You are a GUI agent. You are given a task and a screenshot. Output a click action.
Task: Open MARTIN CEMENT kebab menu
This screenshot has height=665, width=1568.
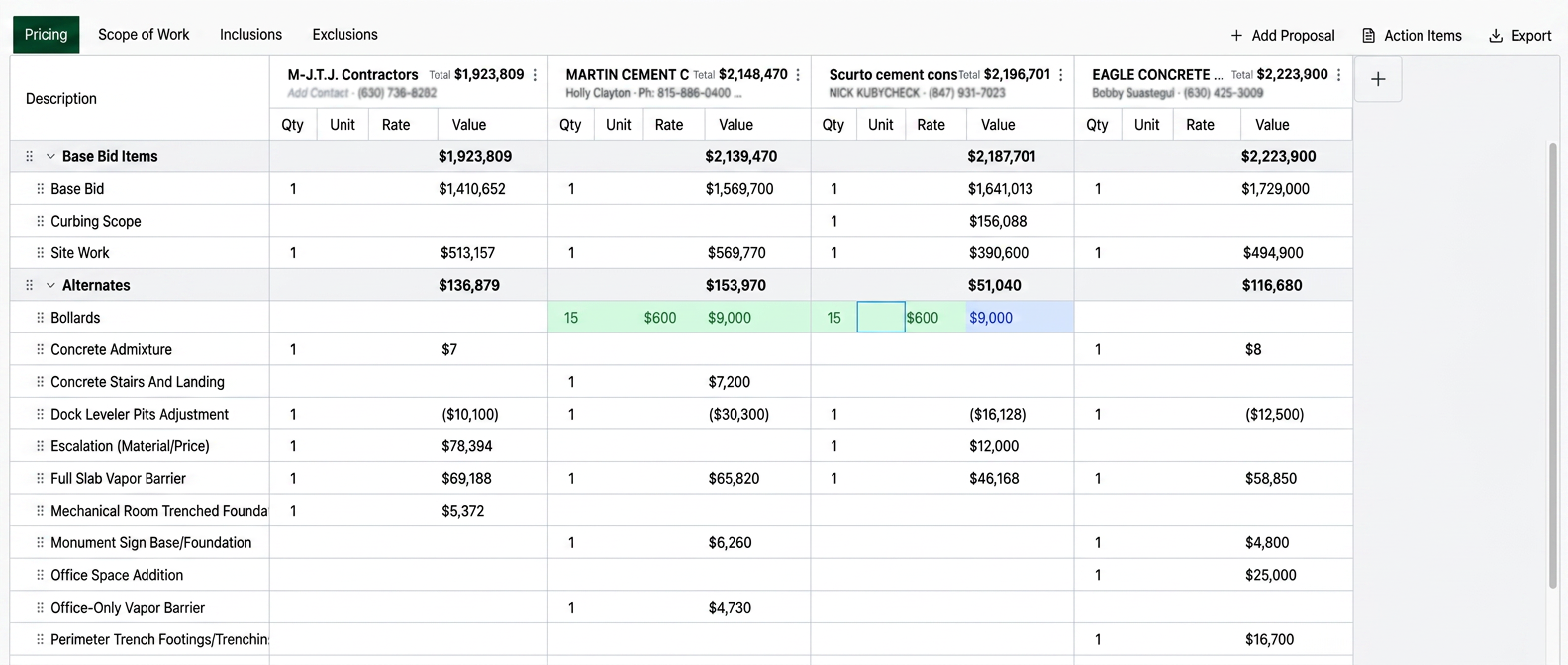tap(798, 75)
